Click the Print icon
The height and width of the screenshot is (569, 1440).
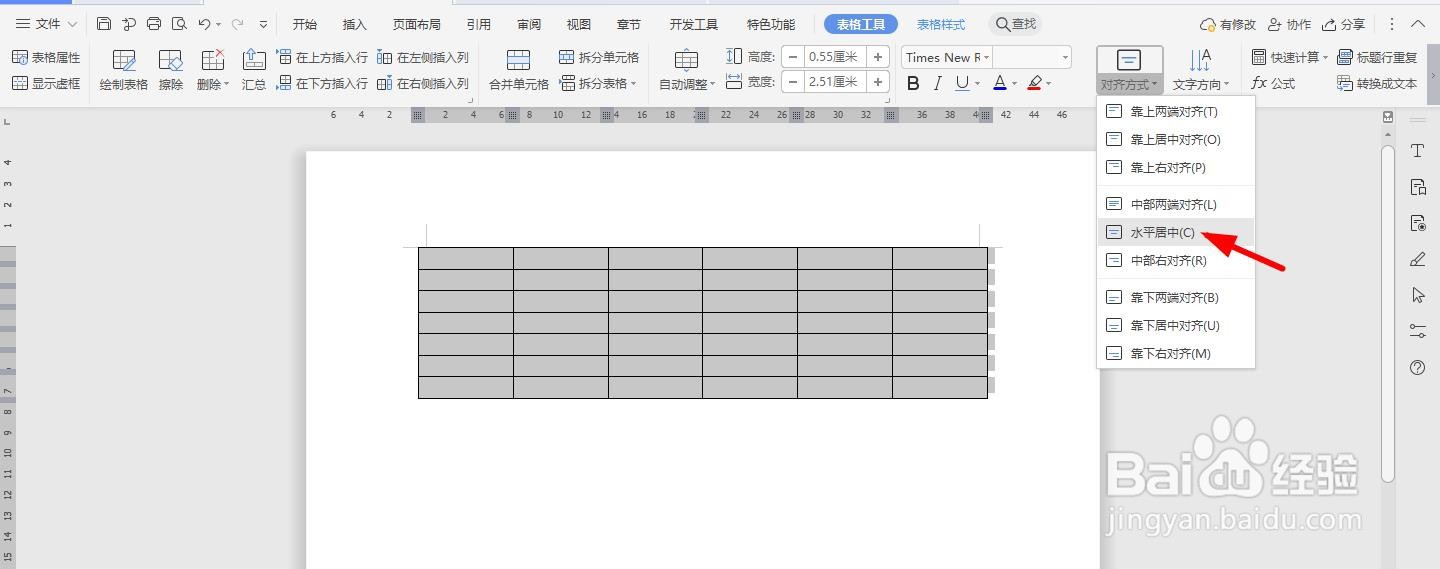point(154,24)
